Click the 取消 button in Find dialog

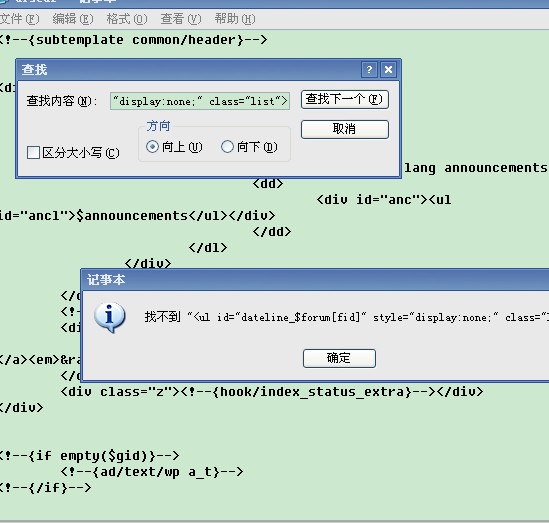coord(345,129)
